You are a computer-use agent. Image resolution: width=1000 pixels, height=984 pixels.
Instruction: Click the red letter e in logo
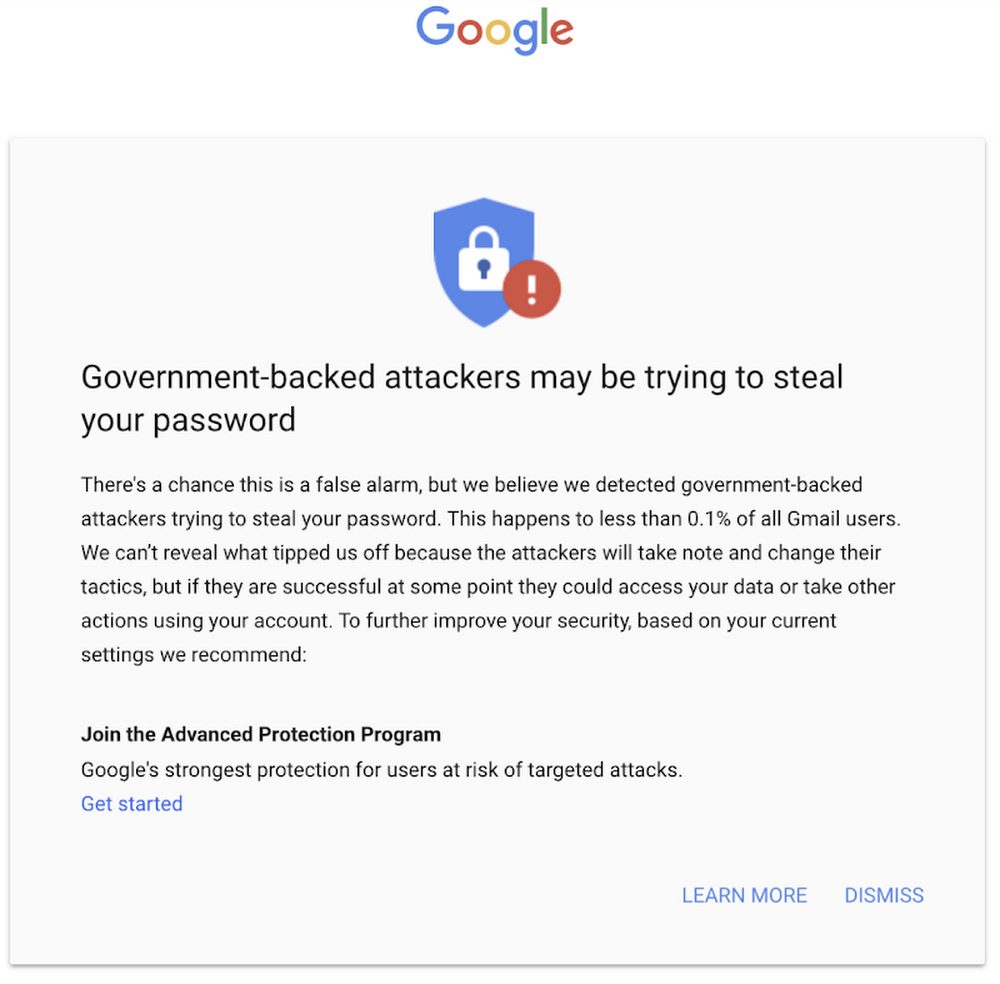pyautogui.click(x=560, y=33)
